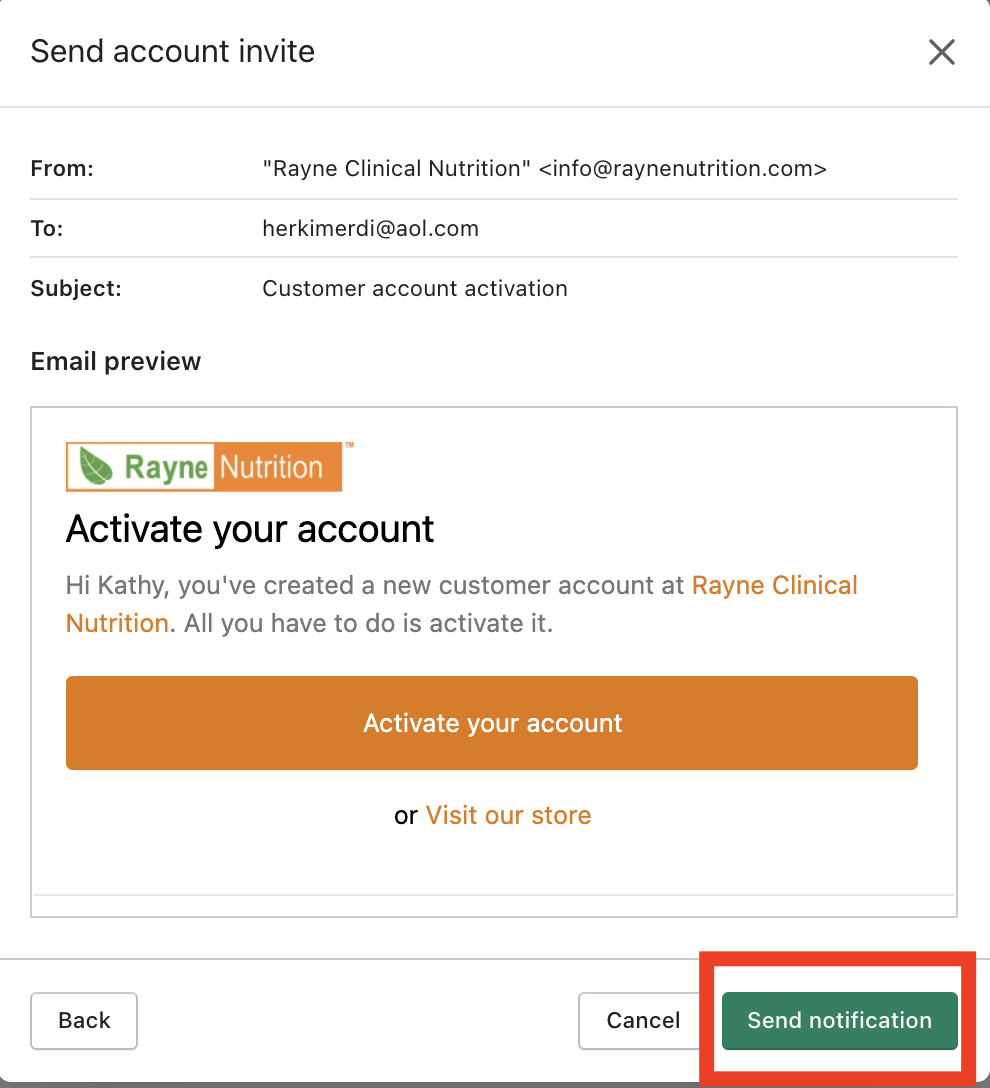Select the info@raynenutrition.com sender address
This screenshot has width=990, height=1088.
(683, 169)
